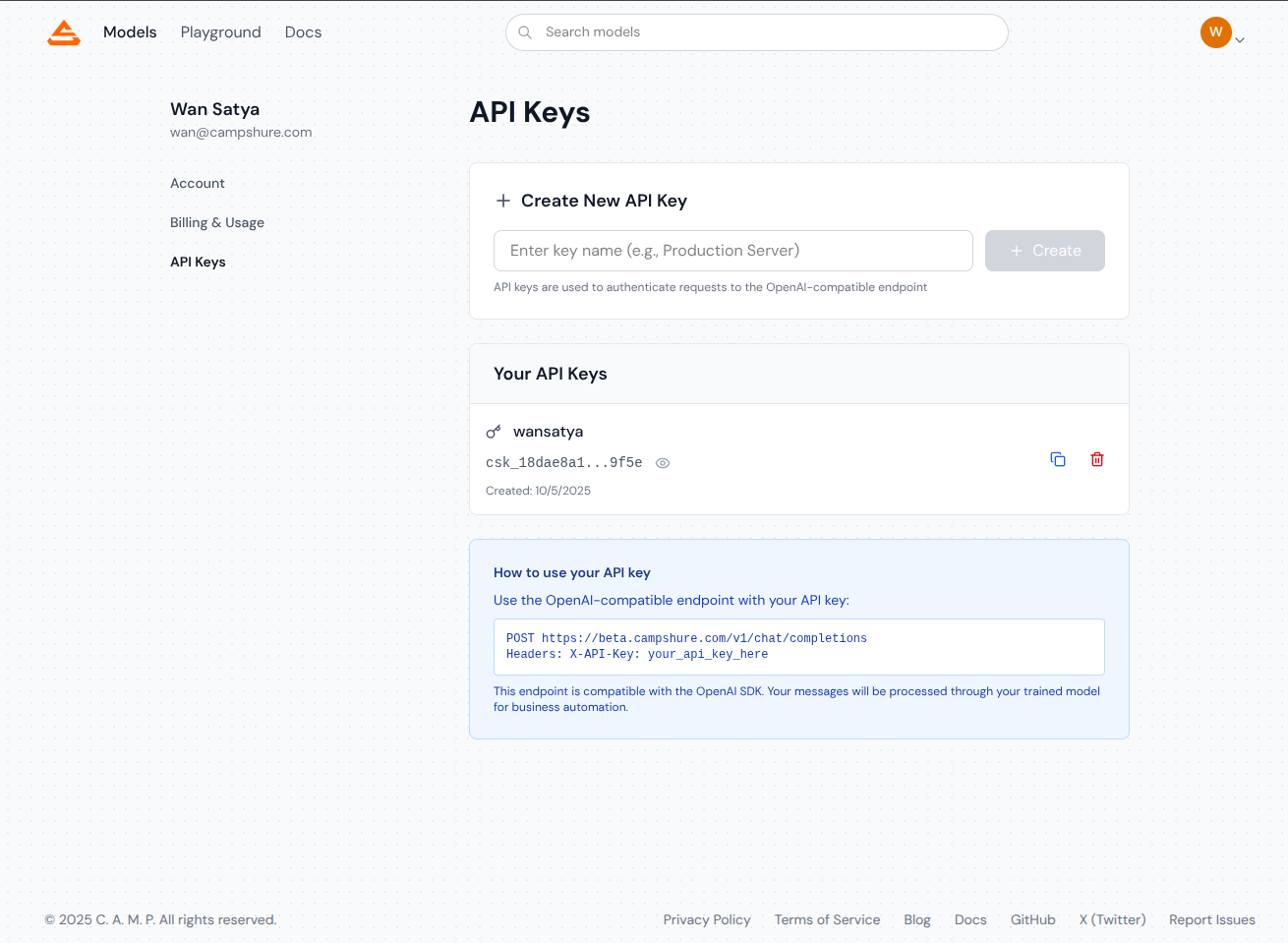Screen dimensions: 1288x943
Task: Click the search magnifier icon
Action: (x=525, y=32)
